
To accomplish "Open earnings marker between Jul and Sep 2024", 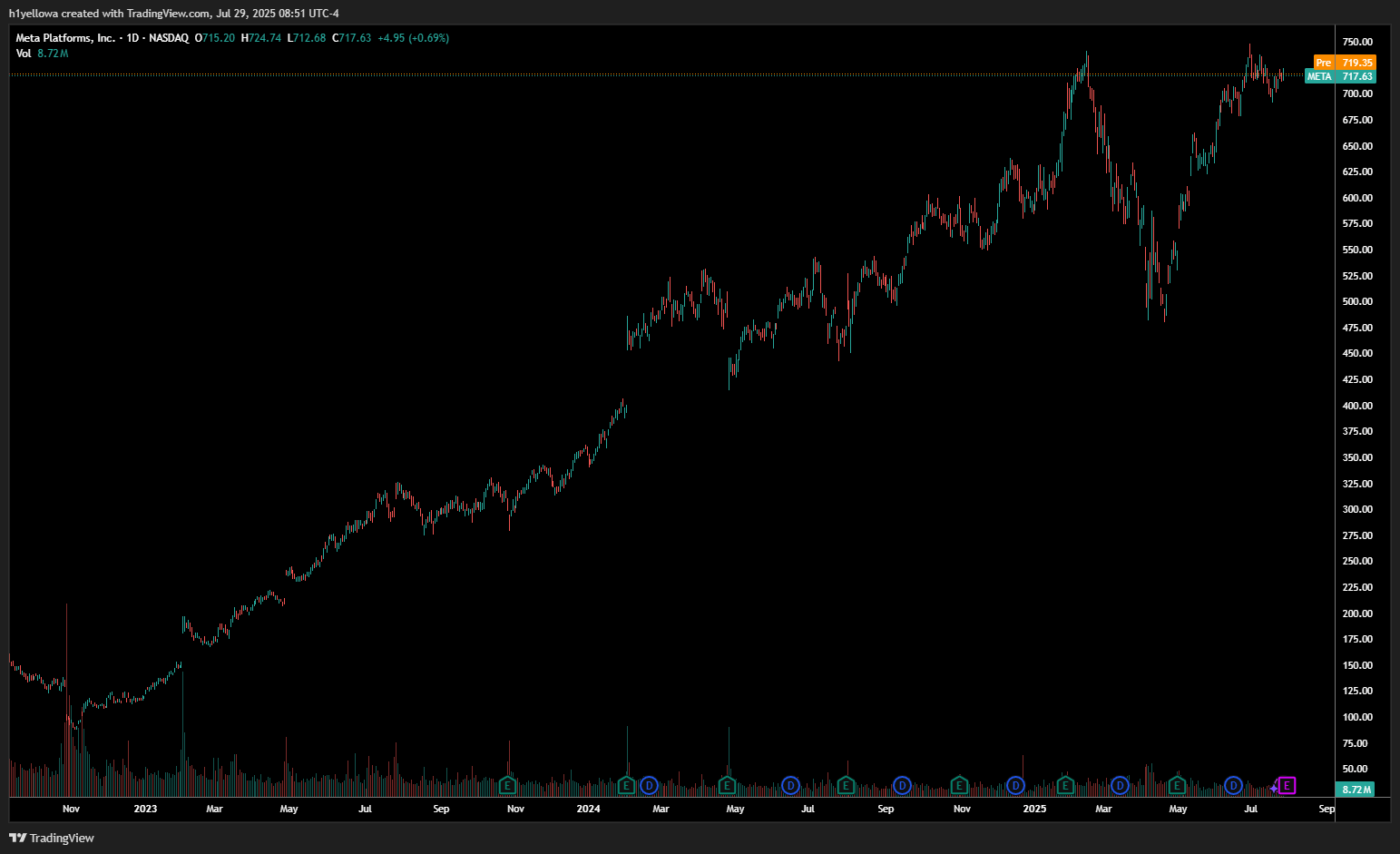I will click(846, 785).
